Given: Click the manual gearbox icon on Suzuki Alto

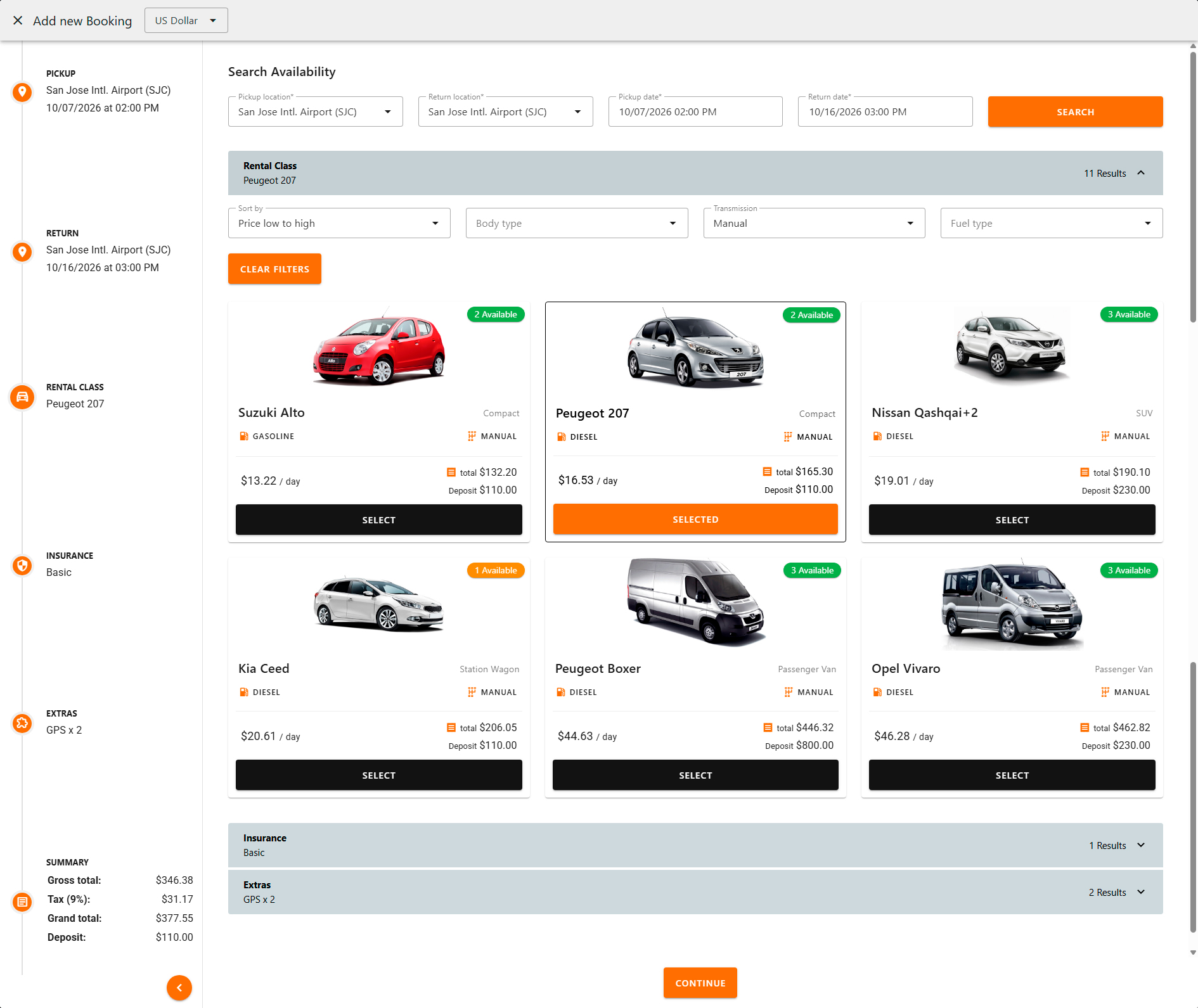Looking at the screenshot, I should [472, 436].
